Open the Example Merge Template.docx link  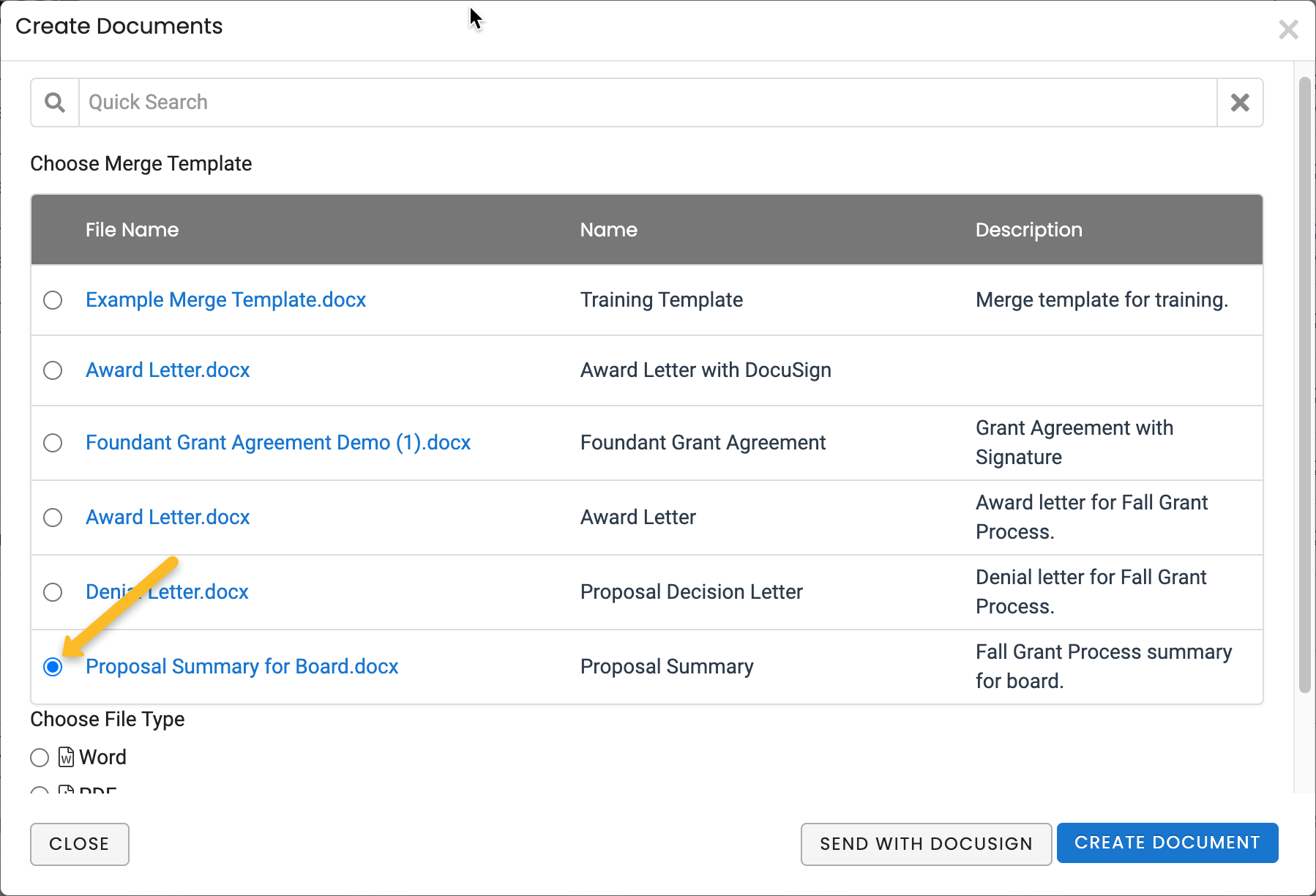(225, 300)
